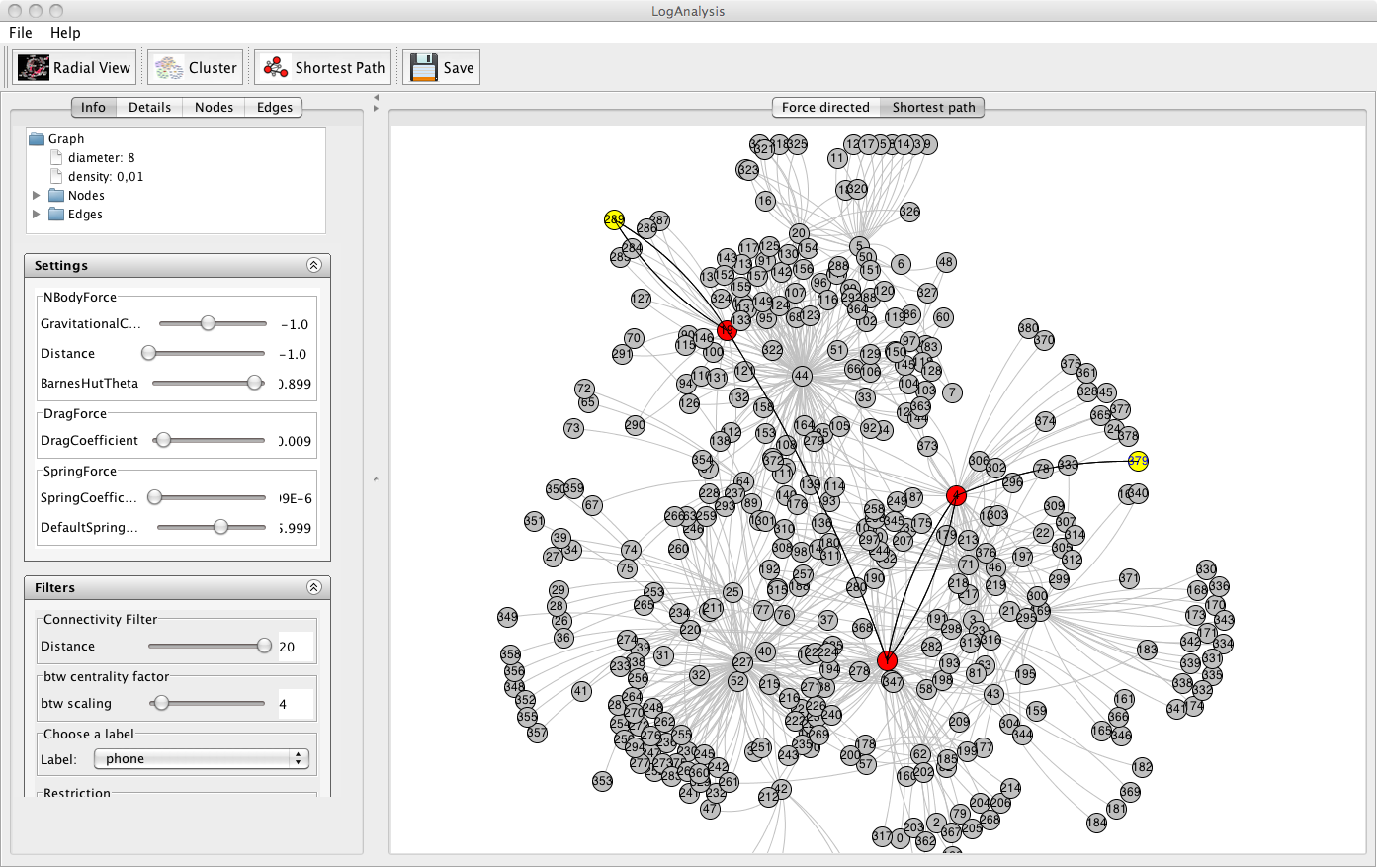Image resolution: width=1377 pixels, height=868 pixels.
Task: Select graph node 351
Action: [x=534, y=521]
